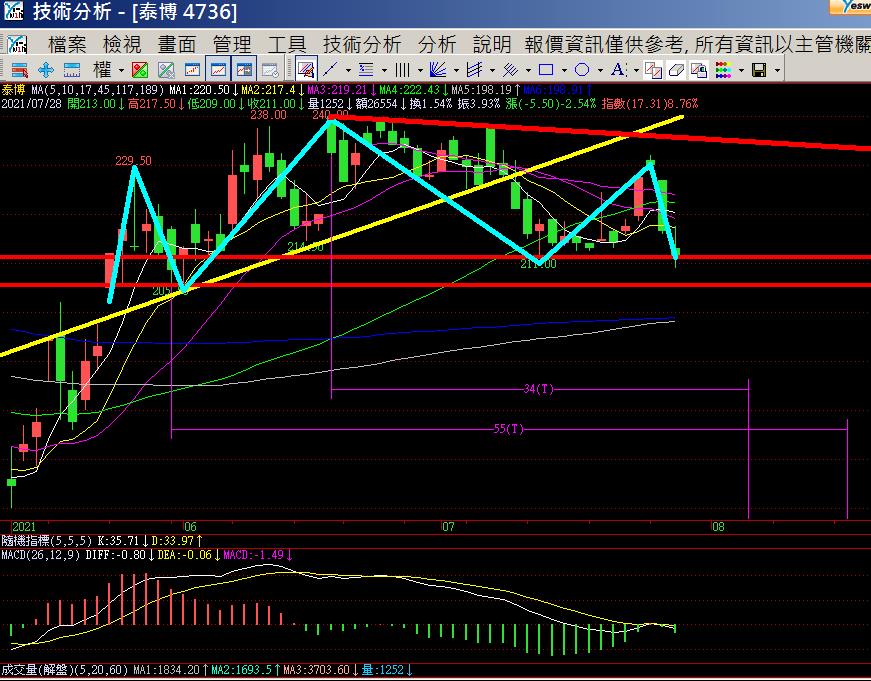
Task: Select the crosshair cursor tool
Action: click(x=45, y=70)
